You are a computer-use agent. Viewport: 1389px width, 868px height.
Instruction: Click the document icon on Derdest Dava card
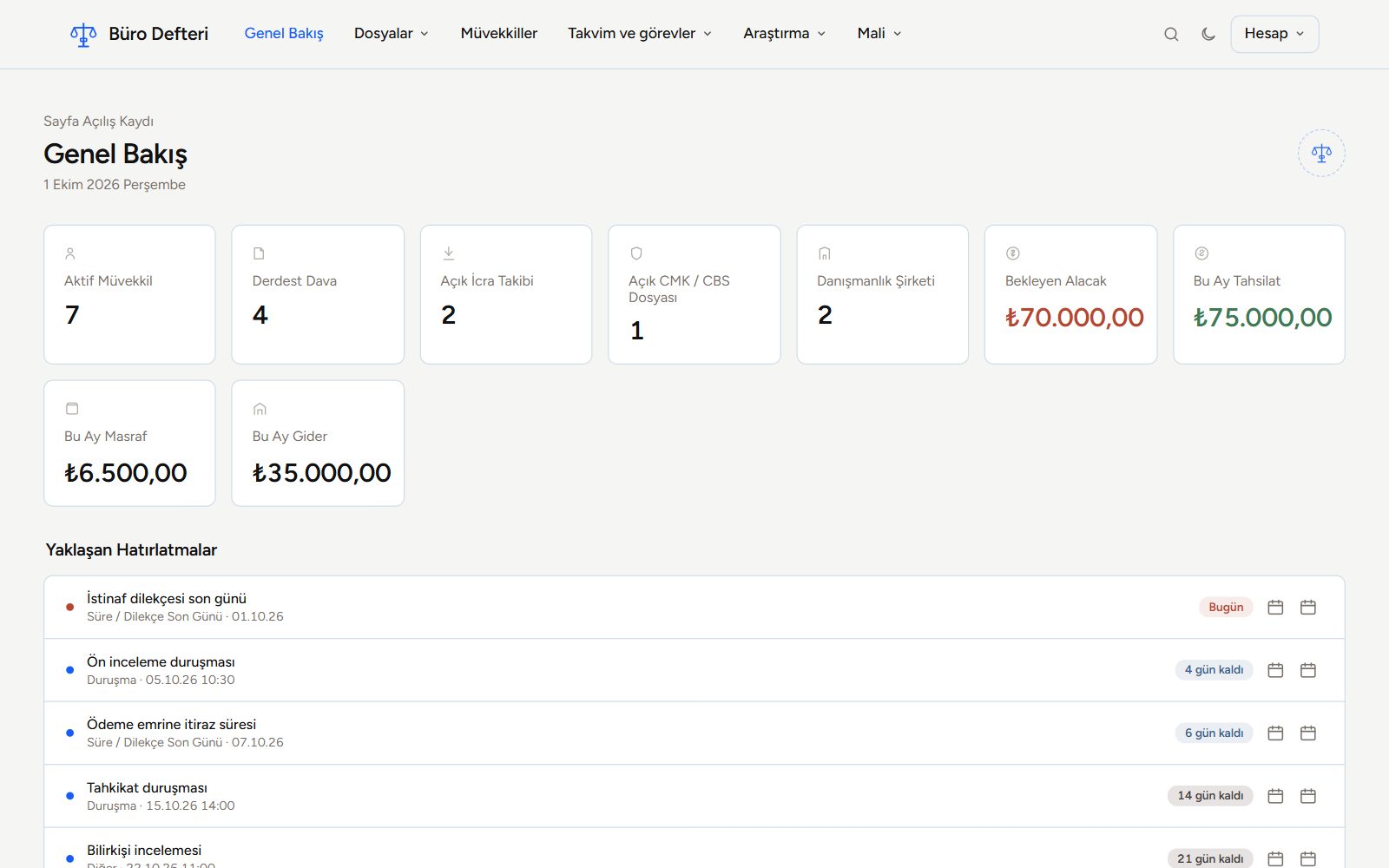click(x=259, y=253)
